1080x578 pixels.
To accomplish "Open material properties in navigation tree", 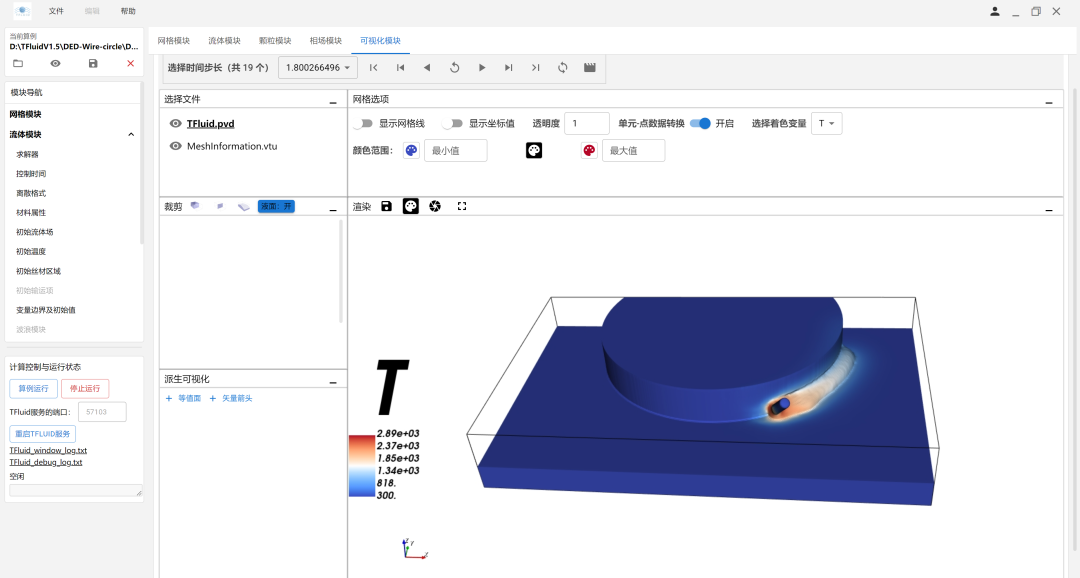I will point(31,213).
